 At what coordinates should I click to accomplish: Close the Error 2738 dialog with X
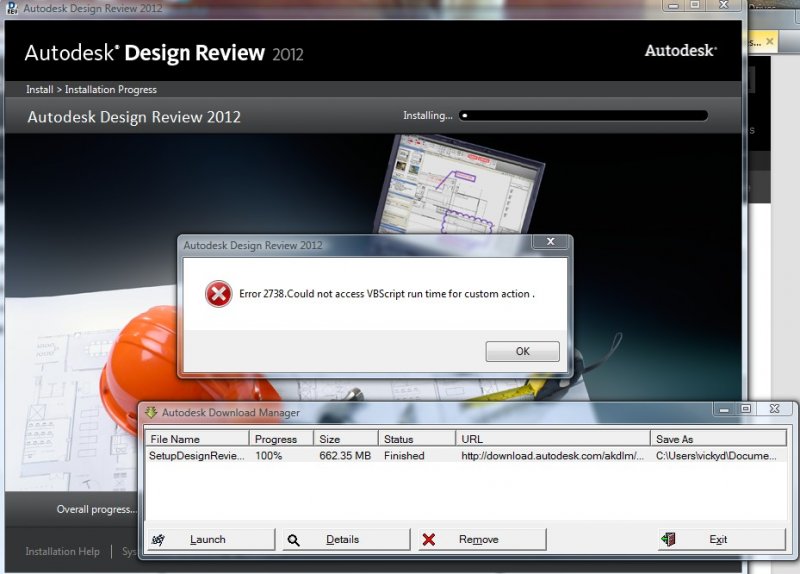tap(550, 242)
